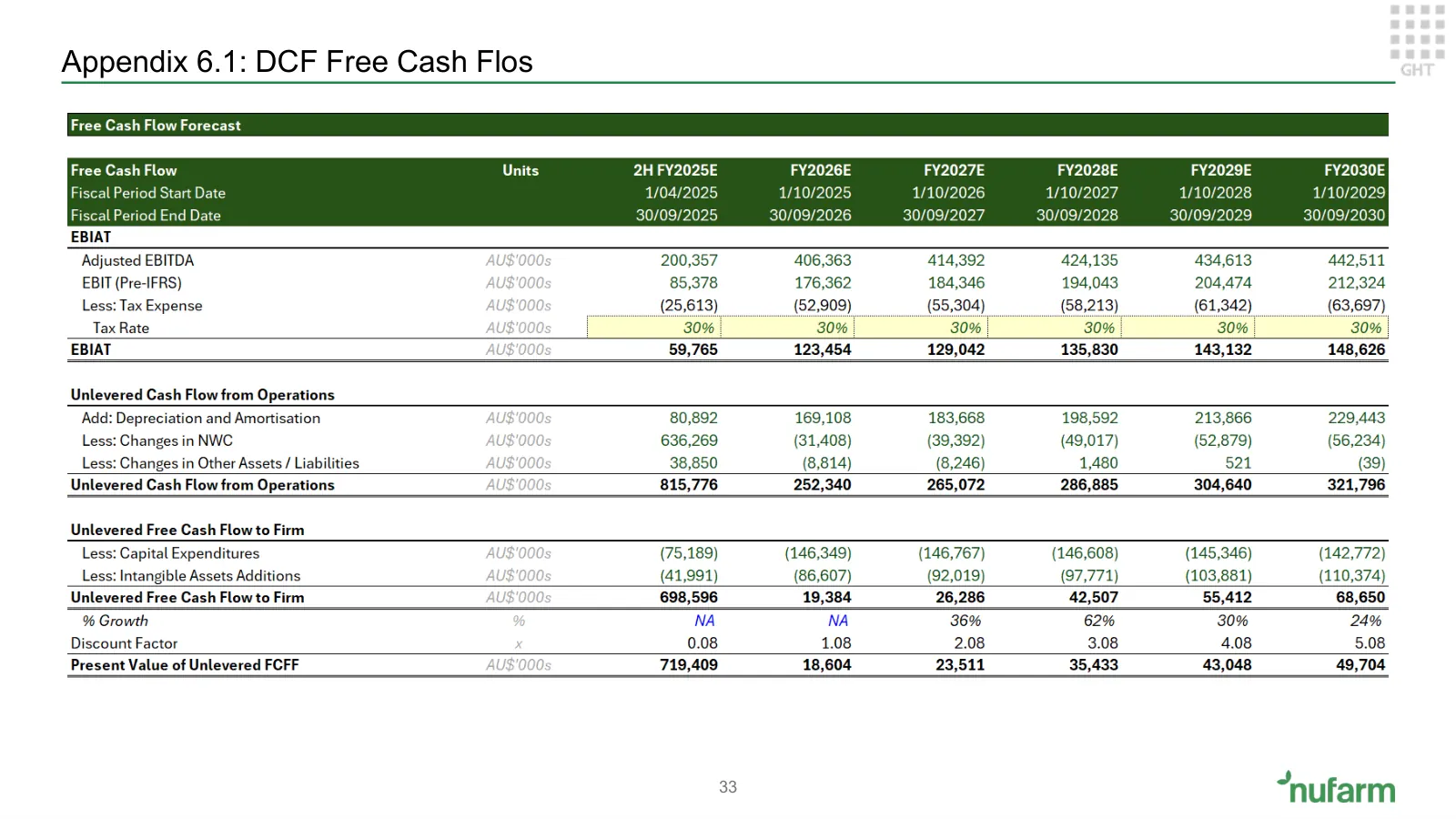The height and width of the screenshot is (819, 1456).
Task: Click the blue 'NA' growth under 2H FY2025E
Action: 704,621
